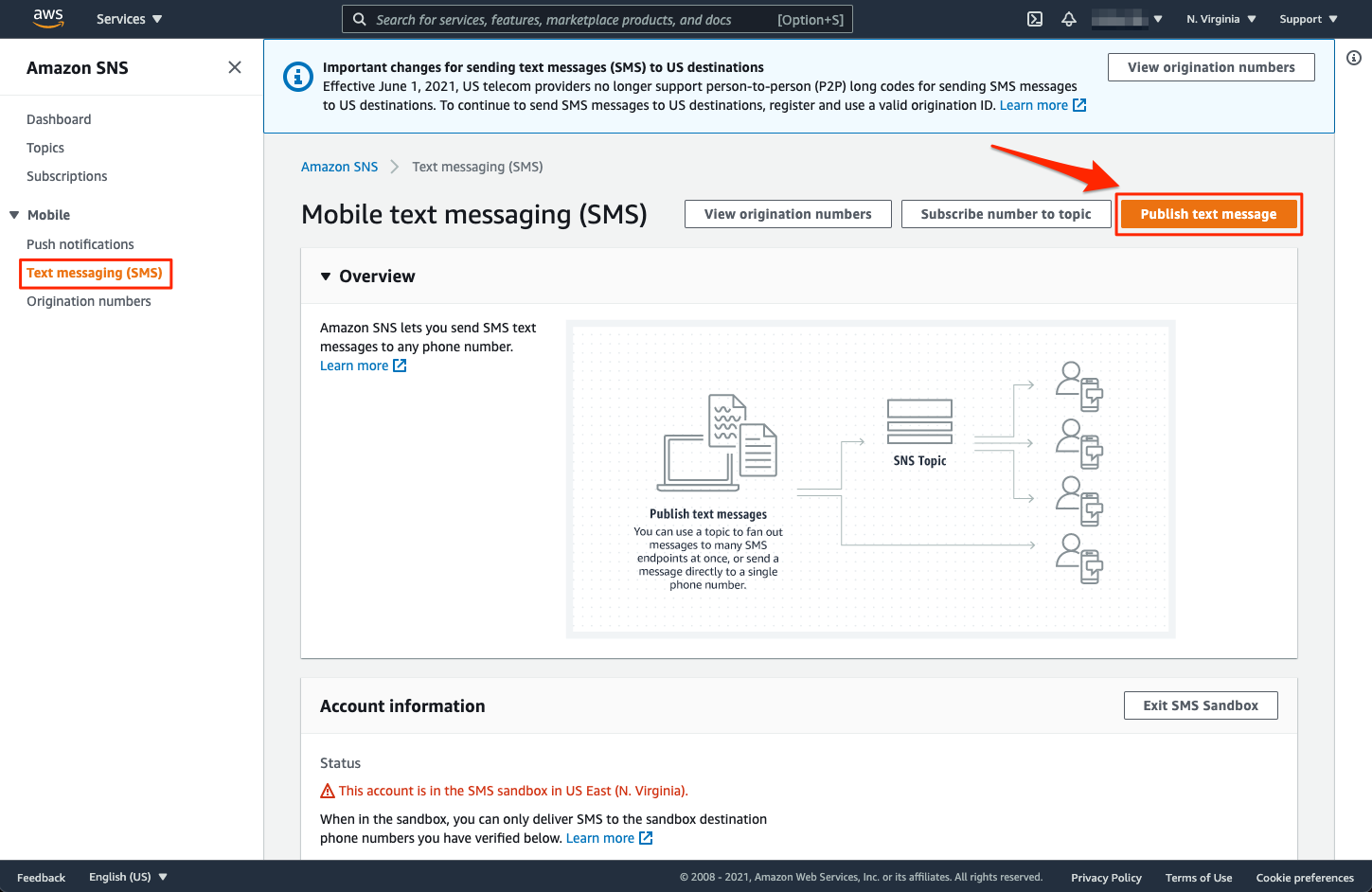Collapse the Mobile navigation section

click(x=14, y=215)
